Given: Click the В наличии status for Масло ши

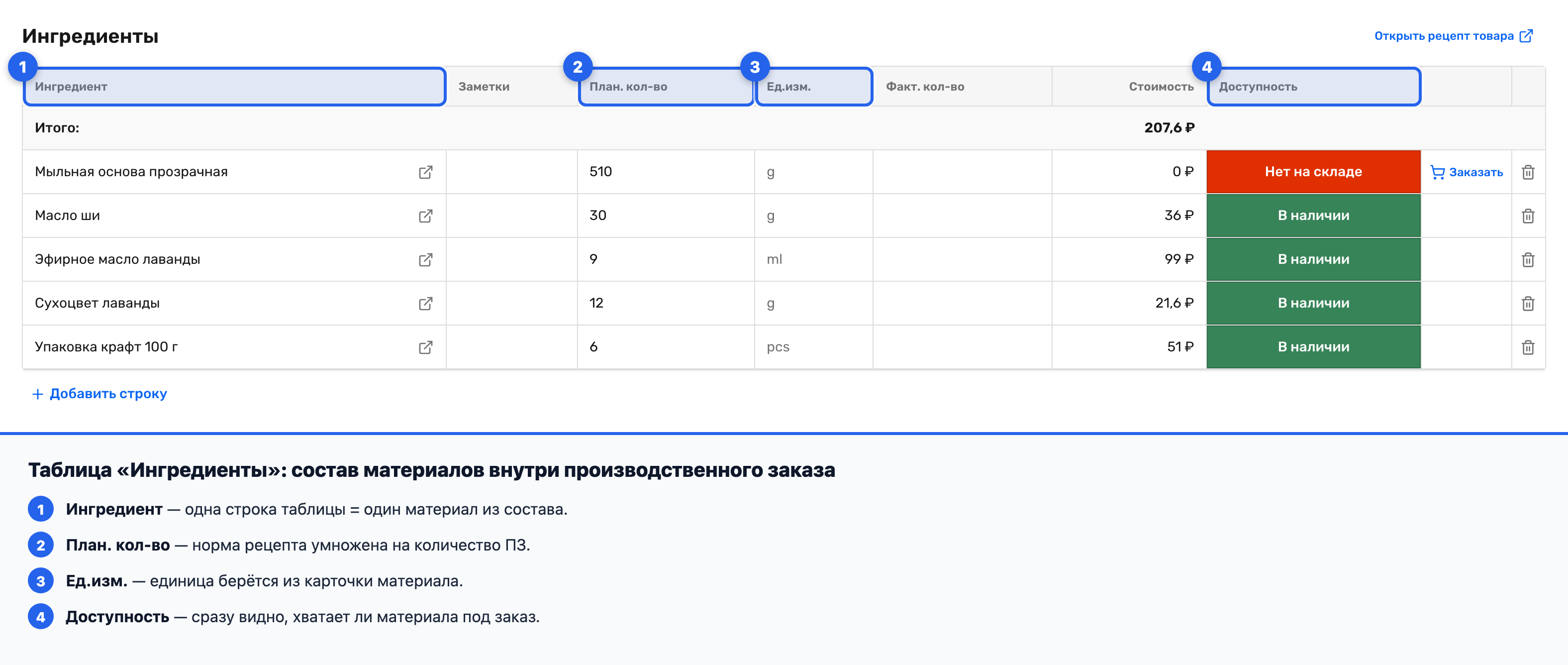Looking at the screenshot, I should (x=1314, y=216).
